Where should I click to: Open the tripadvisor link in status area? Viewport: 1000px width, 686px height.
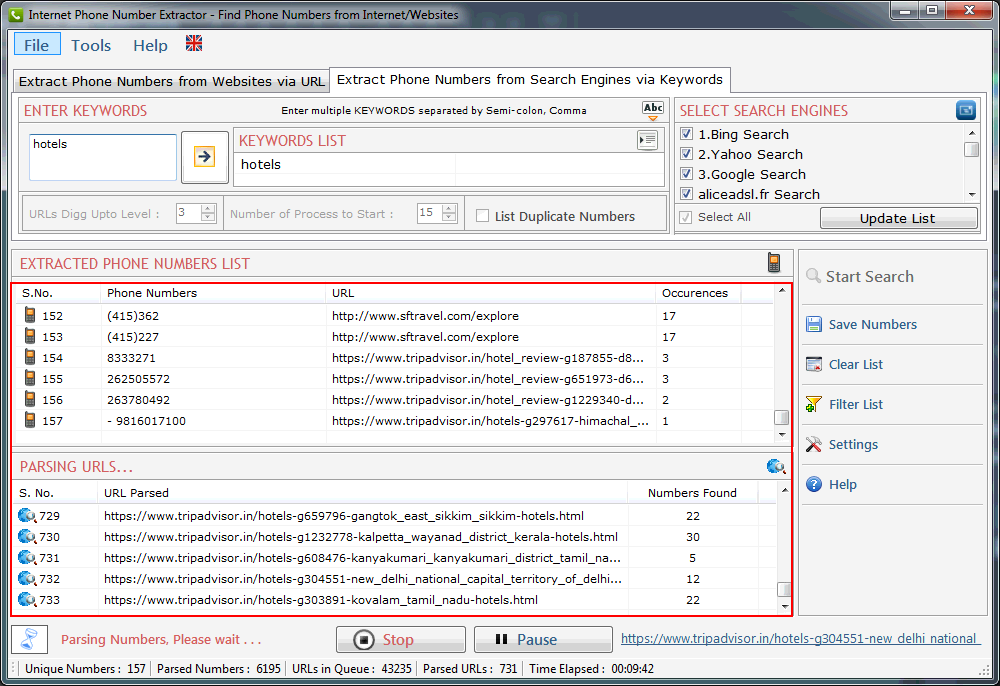coord(799,638)
